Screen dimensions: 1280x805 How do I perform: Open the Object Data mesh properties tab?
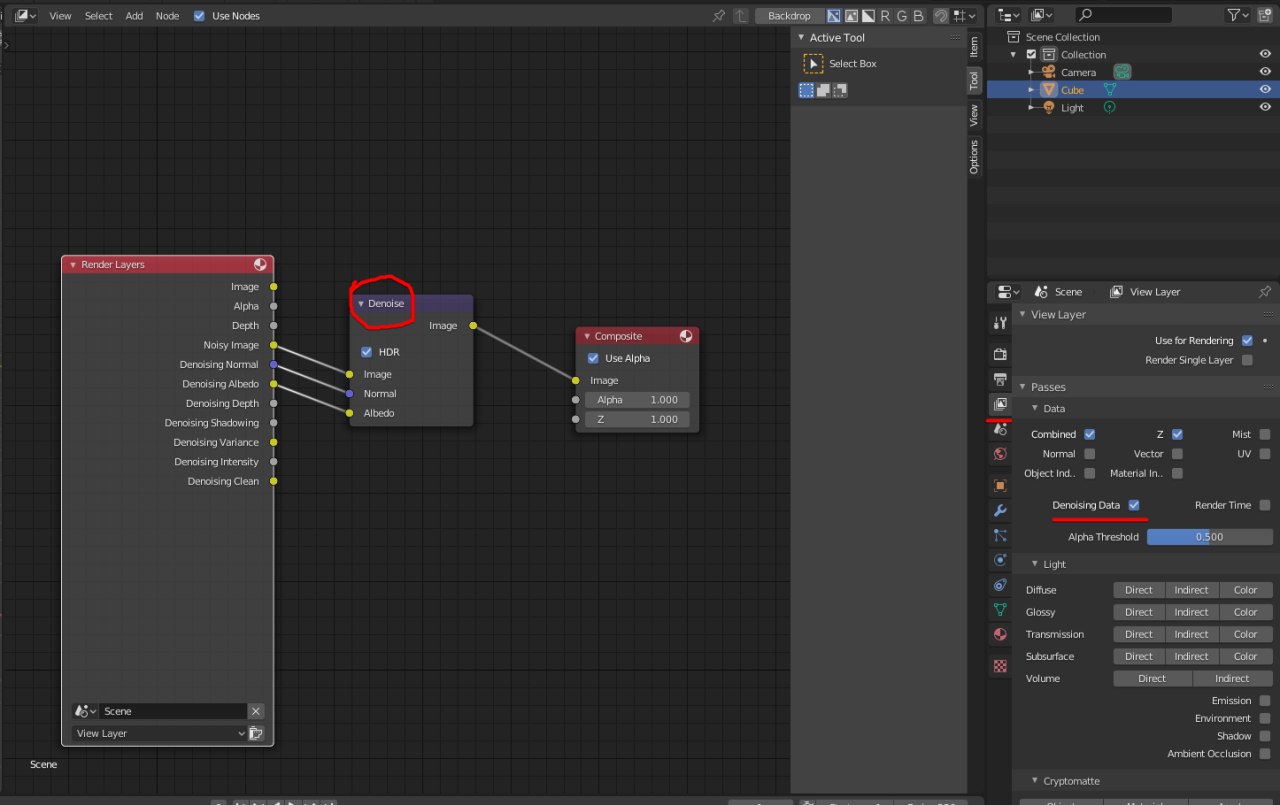click(x=999, y=610)
